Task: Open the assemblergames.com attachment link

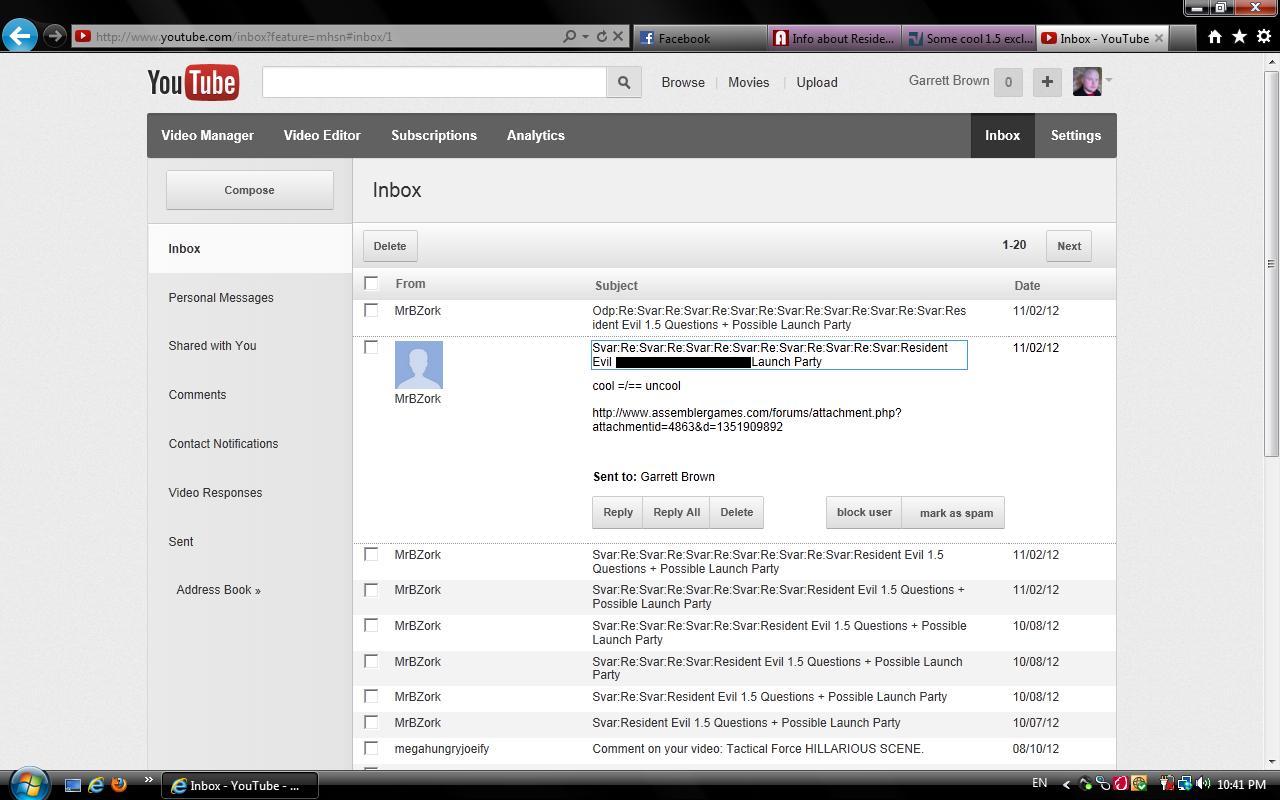Action: coord(746,420)
